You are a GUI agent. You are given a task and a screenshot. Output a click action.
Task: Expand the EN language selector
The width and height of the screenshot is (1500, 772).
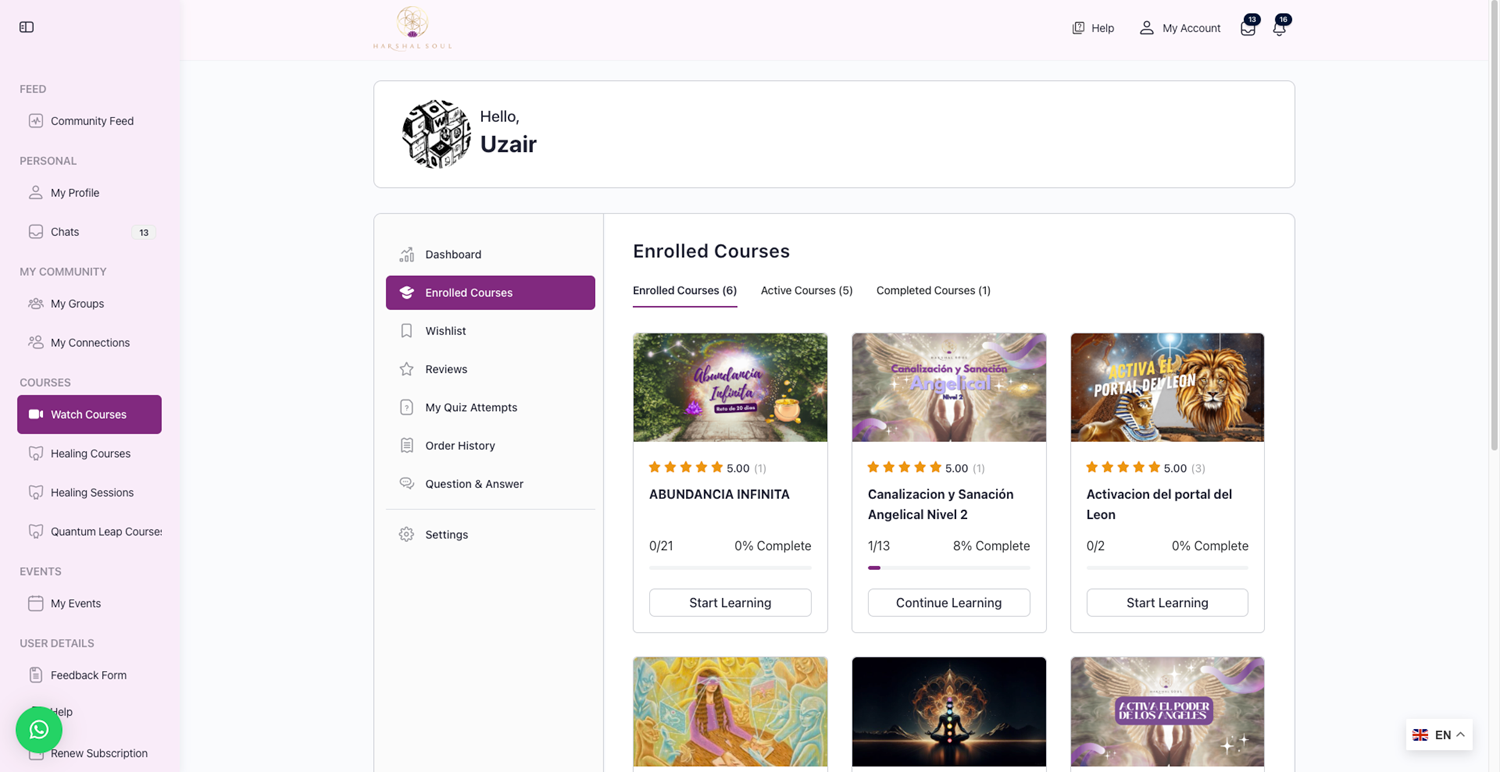point(1439,734)
